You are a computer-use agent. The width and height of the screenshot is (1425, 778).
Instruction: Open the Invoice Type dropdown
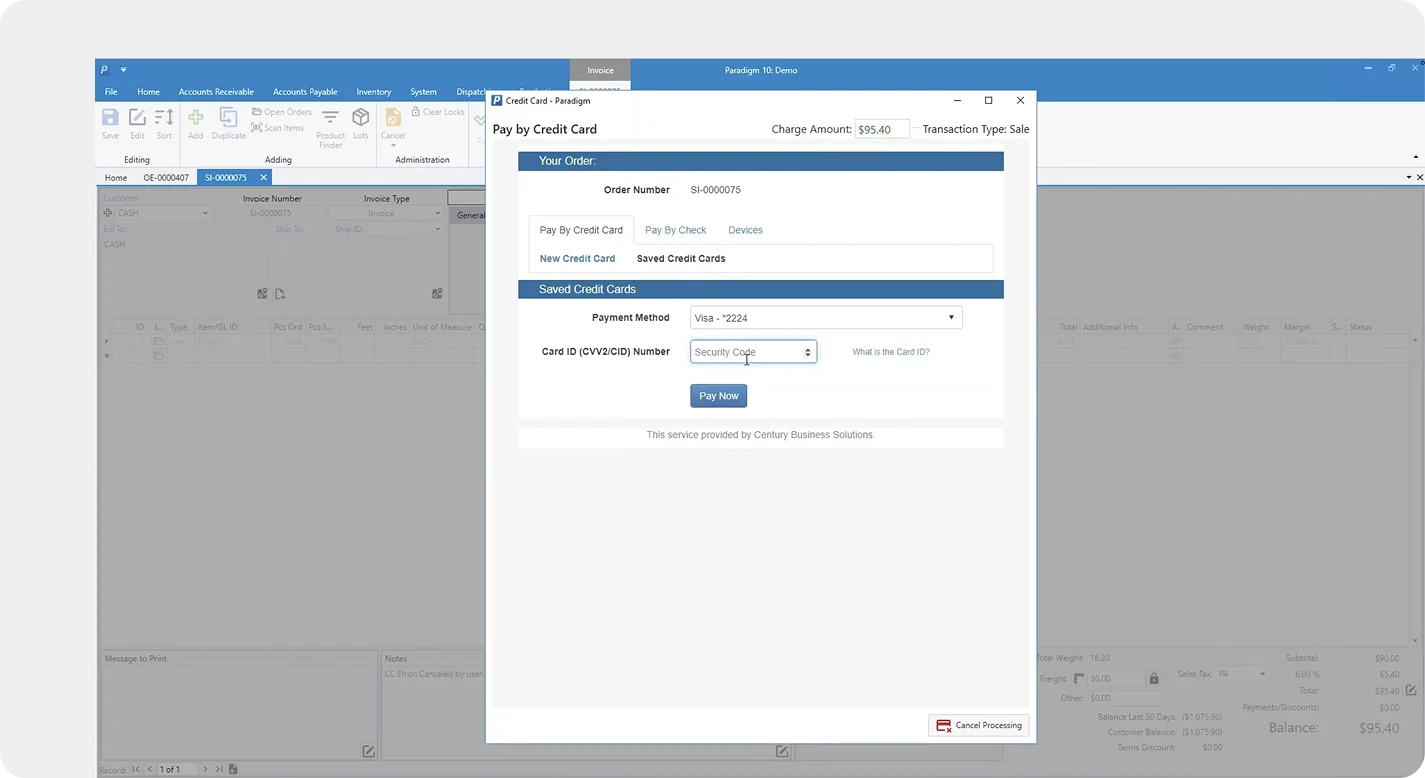pyautogui.click(x=437, y=213)
